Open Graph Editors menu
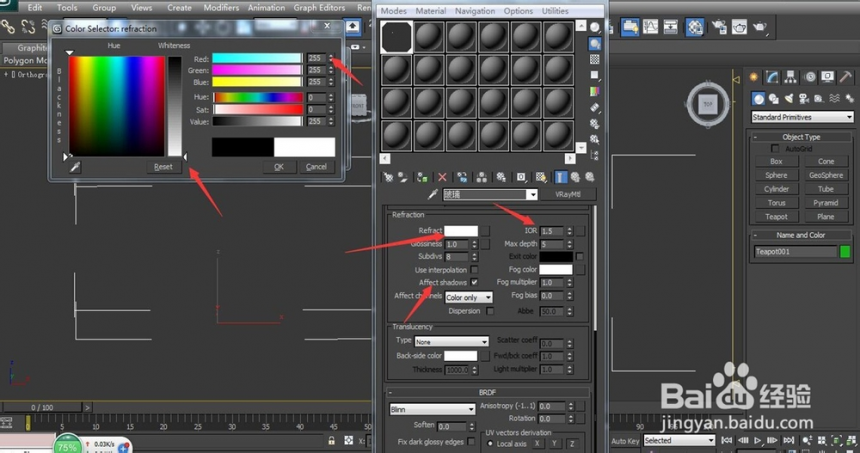The width and height of the screenshot is (860, 453). [x=319, y=8]
